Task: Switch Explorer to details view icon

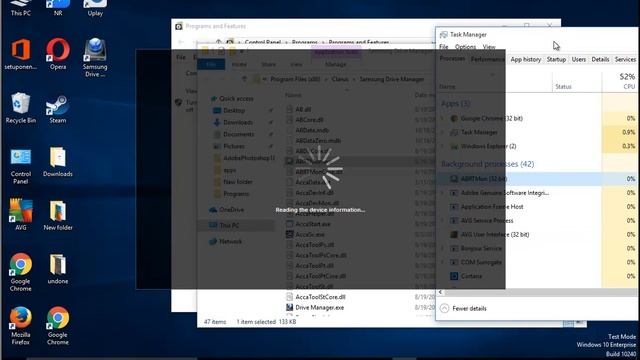Action: coord(568,323)
